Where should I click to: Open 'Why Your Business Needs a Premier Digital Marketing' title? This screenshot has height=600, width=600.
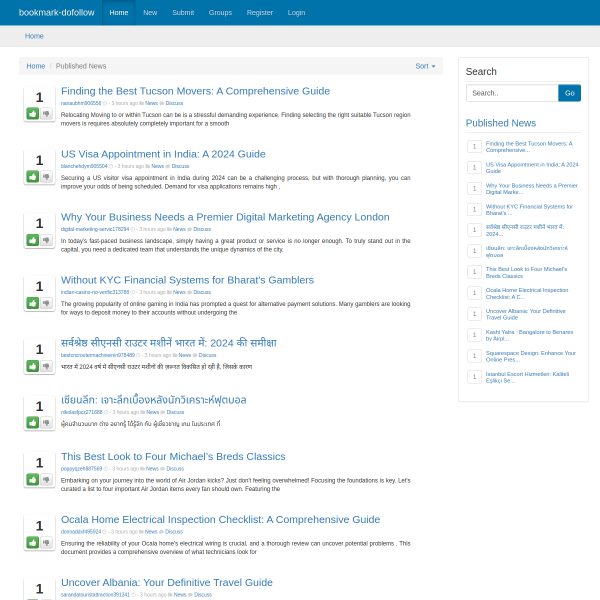coord(225,217)
